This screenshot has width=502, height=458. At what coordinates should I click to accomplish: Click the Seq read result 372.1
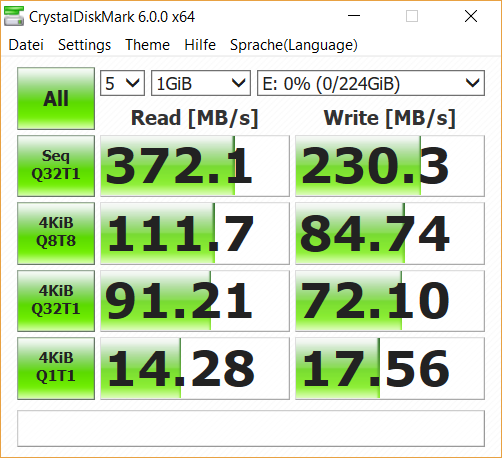tap(195, 166)
